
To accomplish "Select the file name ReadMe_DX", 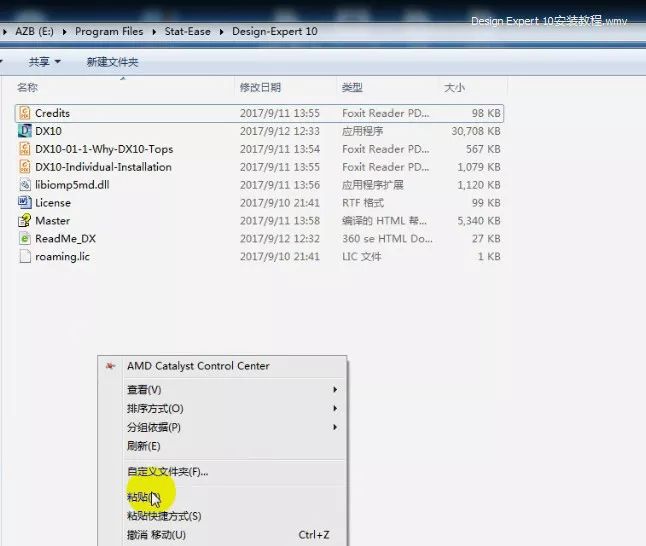I will coord(66,239).
